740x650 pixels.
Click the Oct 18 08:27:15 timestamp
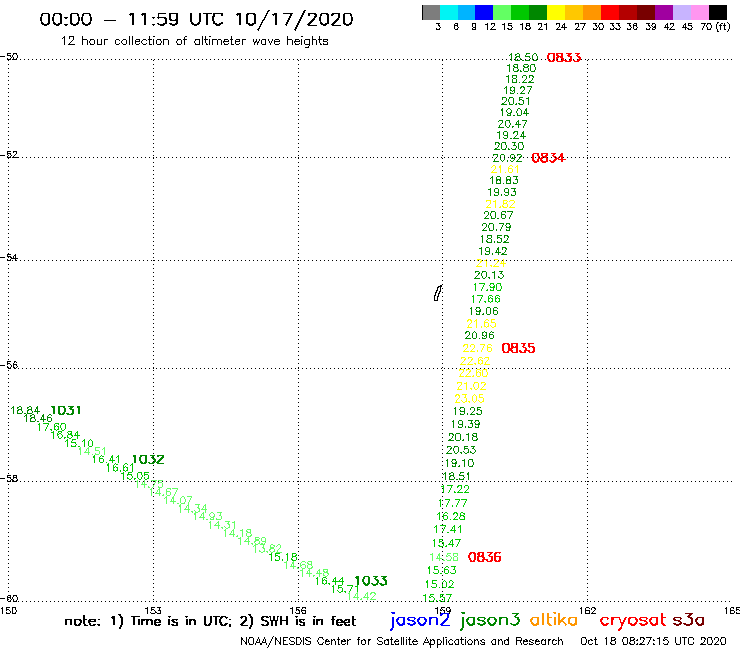click(653, 641)
